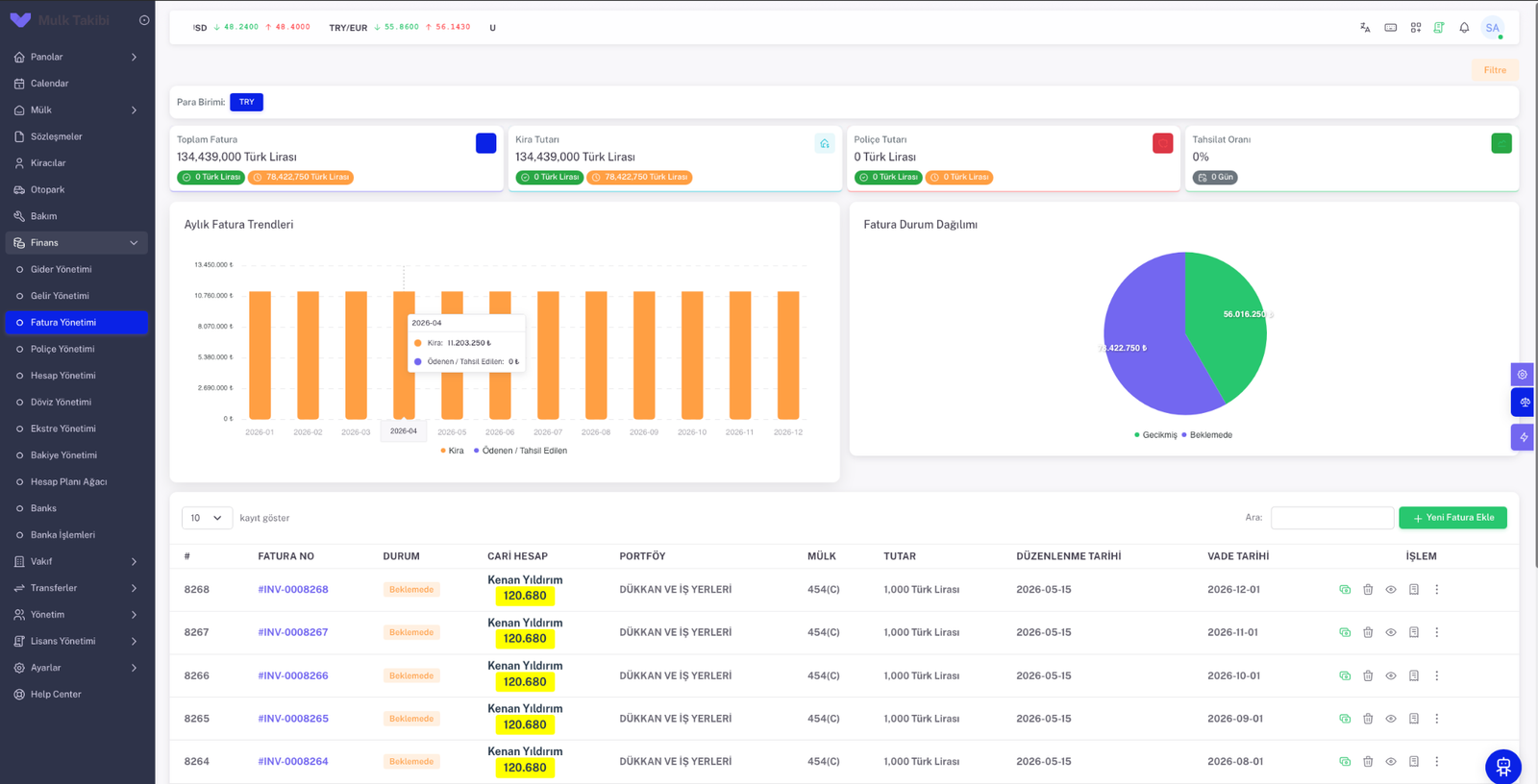Click the chatbot button at bottom right
Image resolution: width=1538 pixels, height=784 pixels.
pos(1503,767)
